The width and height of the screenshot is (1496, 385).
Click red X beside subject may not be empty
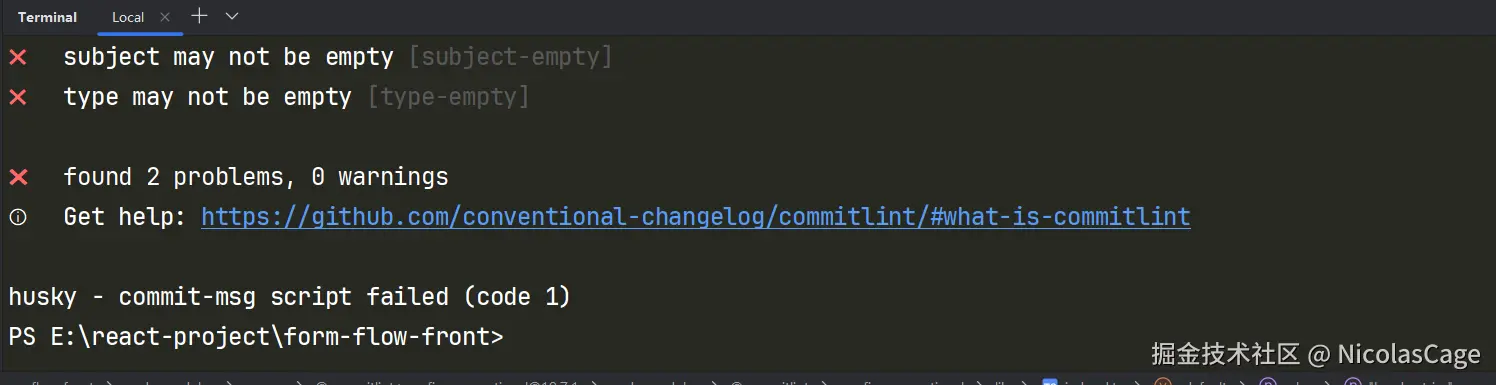coord(18,58)
